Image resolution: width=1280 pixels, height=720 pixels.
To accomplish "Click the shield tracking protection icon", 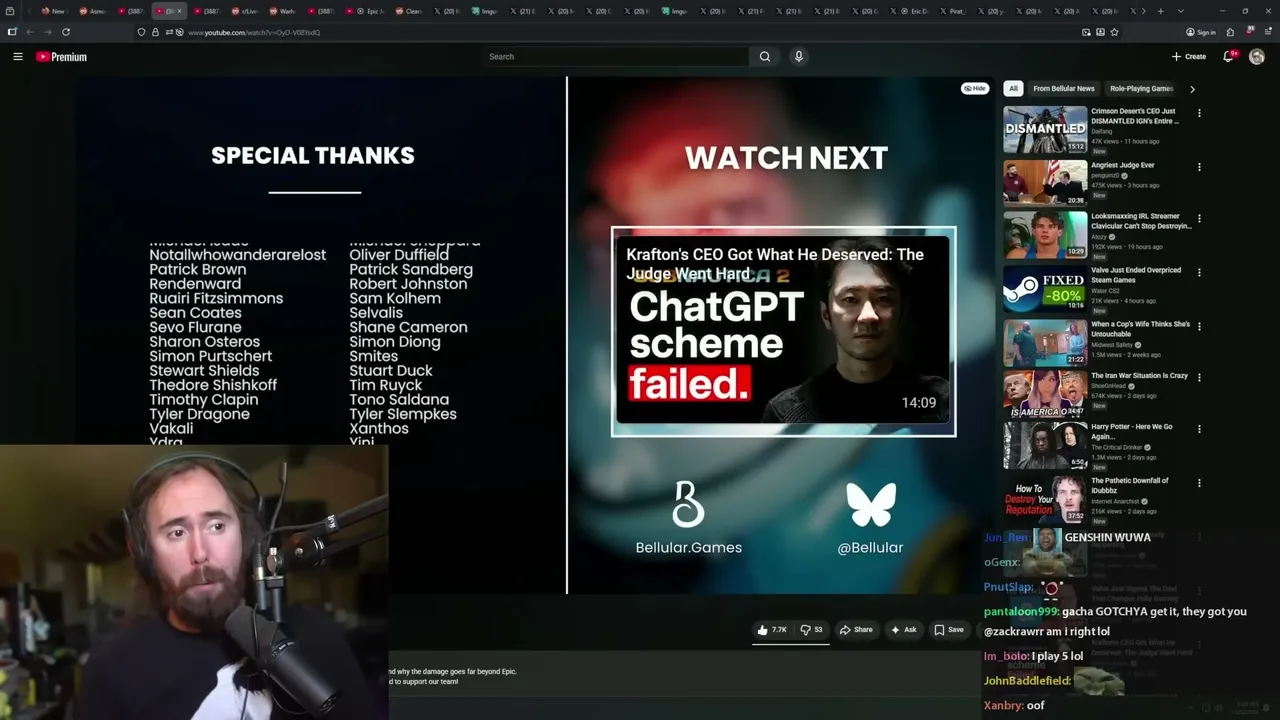I will coord(141,32).
